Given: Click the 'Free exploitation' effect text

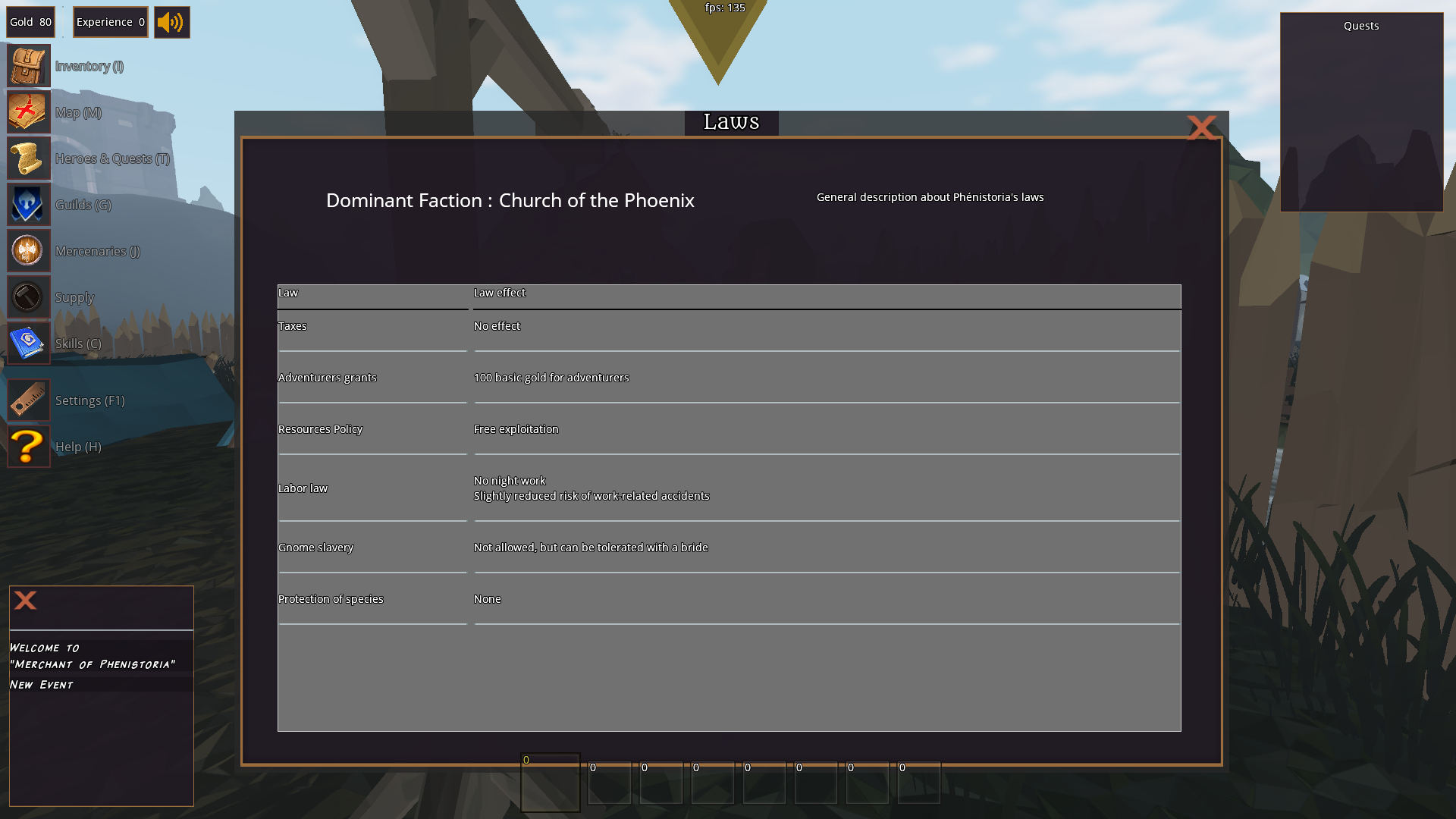Looking at the screenshot, I should [516, 429].
